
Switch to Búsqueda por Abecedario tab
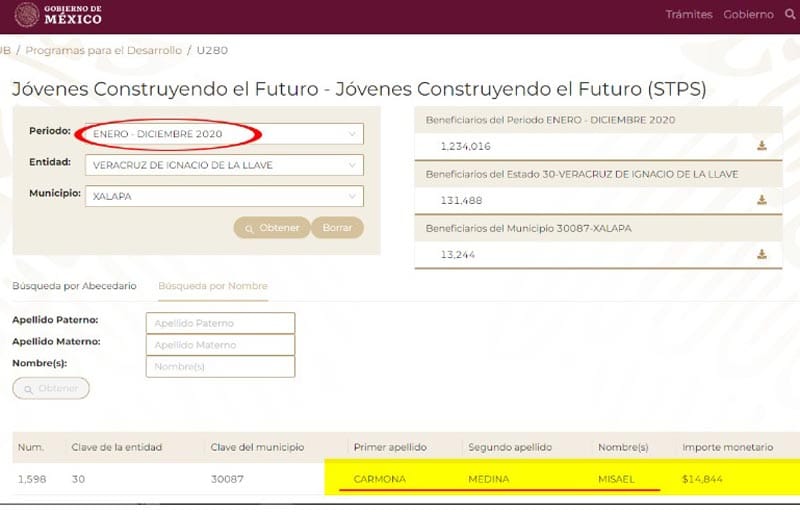[x=74, y=286]
